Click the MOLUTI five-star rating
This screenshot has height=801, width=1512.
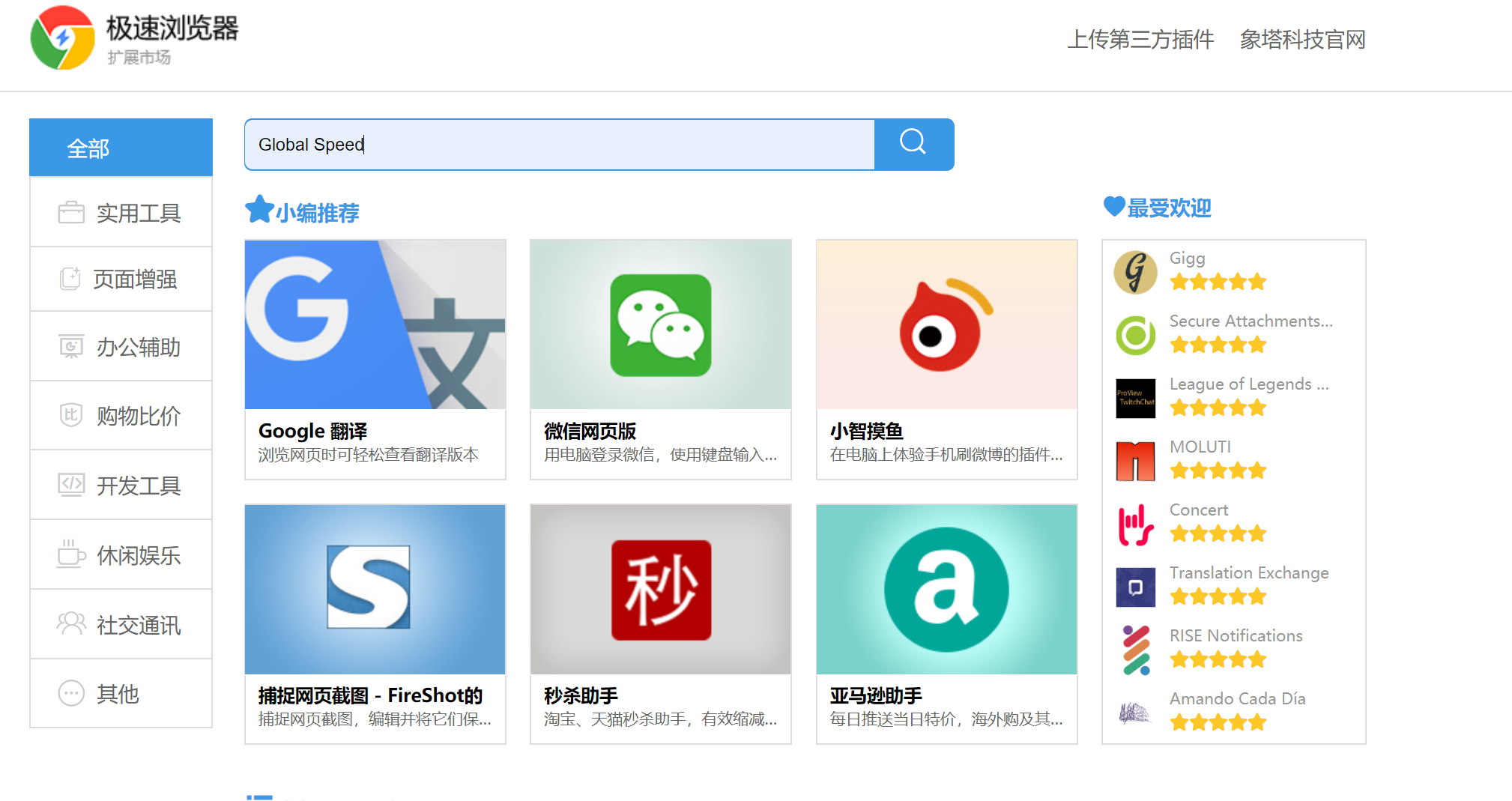pos(1218,471)
